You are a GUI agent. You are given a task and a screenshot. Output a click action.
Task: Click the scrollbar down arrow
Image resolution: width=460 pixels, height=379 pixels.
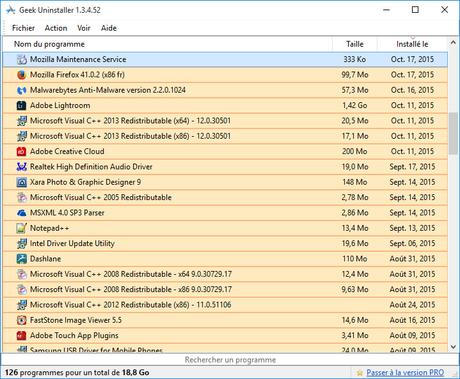tap(453, 347)
